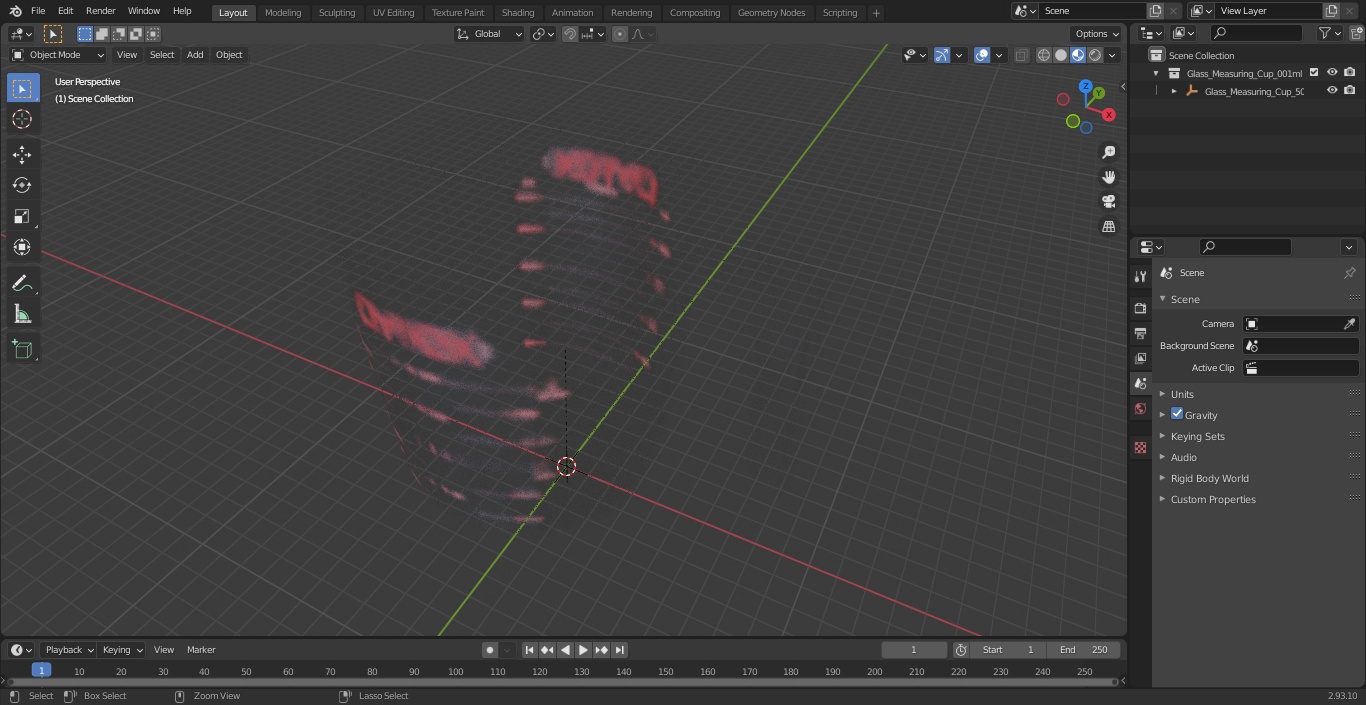This screenshot has width=1366, height=705.
Task: Activate the Rotate tool
Action: click(x=22, y=185)
